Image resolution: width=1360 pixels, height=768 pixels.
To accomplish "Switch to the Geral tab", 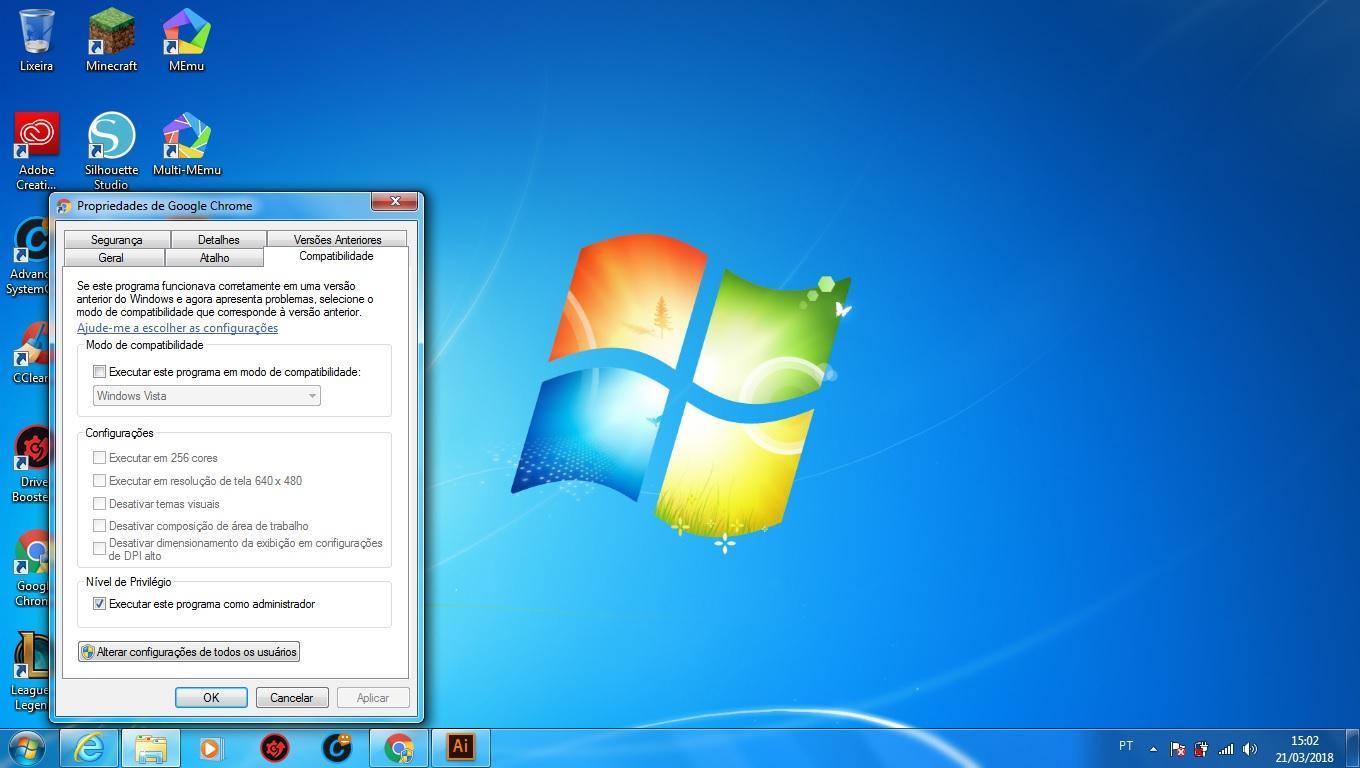I will (111, 258).
